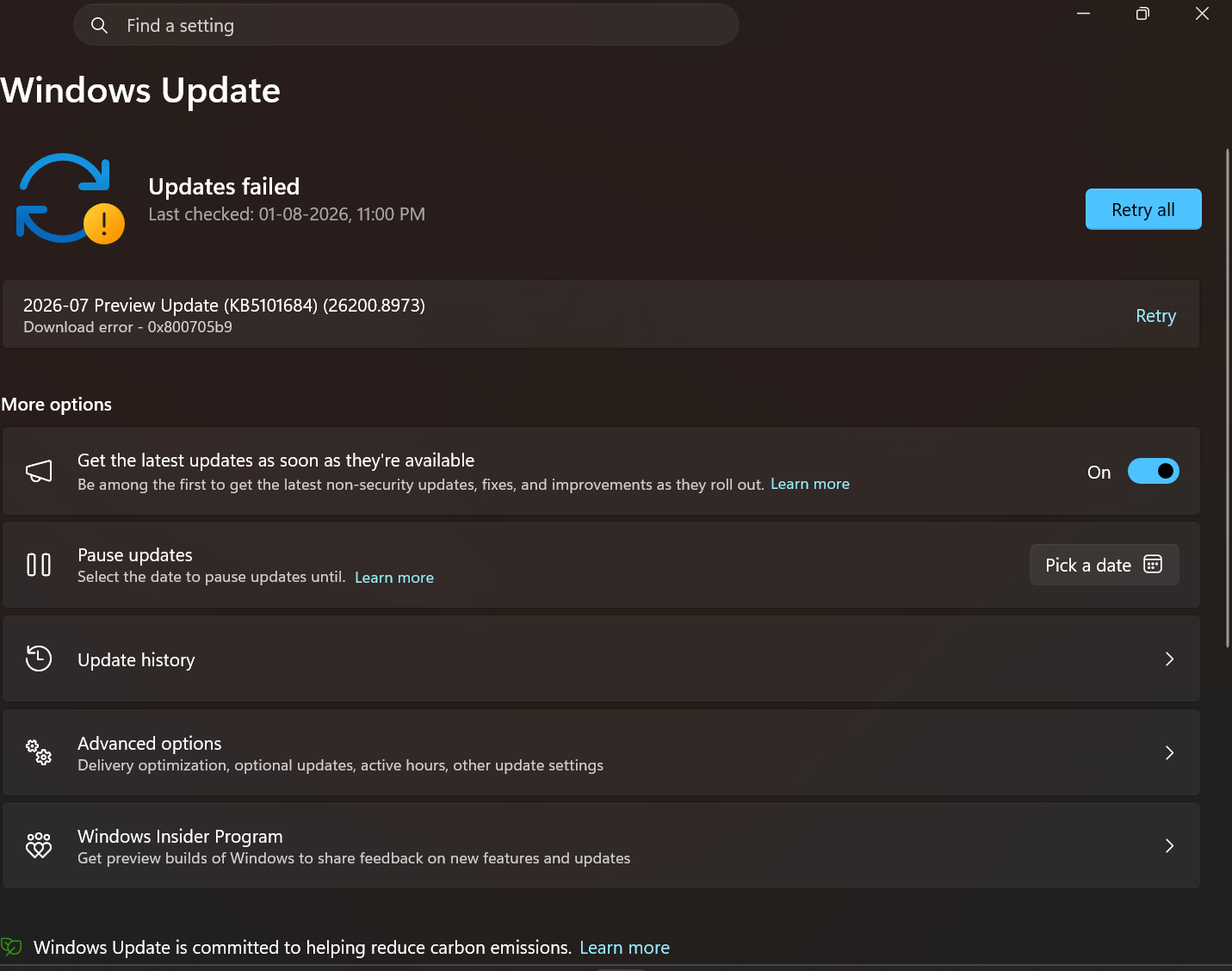This screenshot has height=971, width=1232.
Task: Select the Windows Insider Program title
Action: [180, 836]
